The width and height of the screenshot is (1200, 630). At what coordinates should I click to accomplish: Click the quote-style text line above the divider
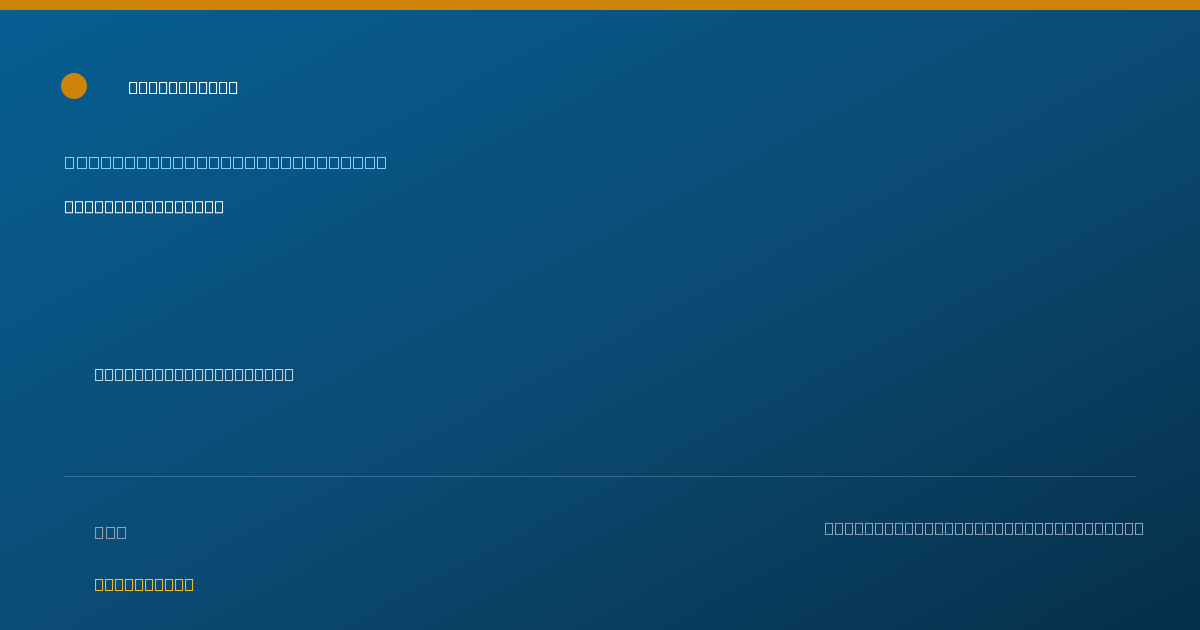194,374
